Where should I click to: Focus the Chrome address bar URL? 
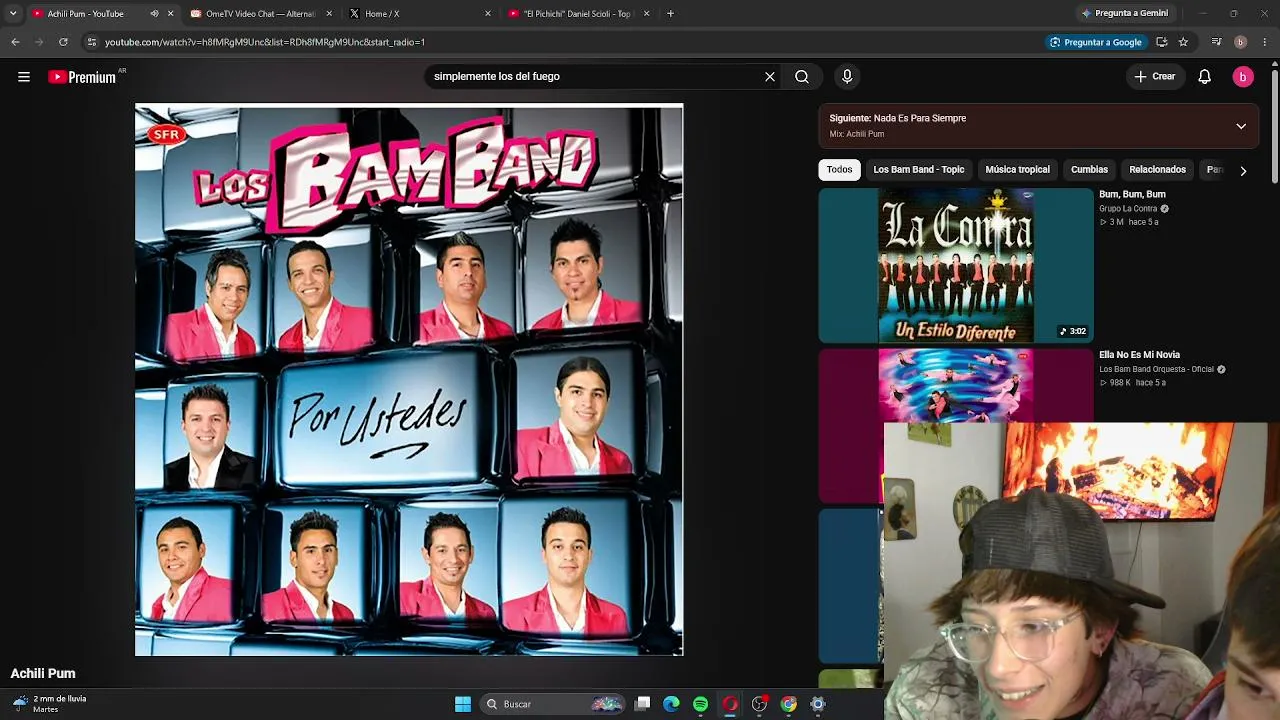point(265,42)
